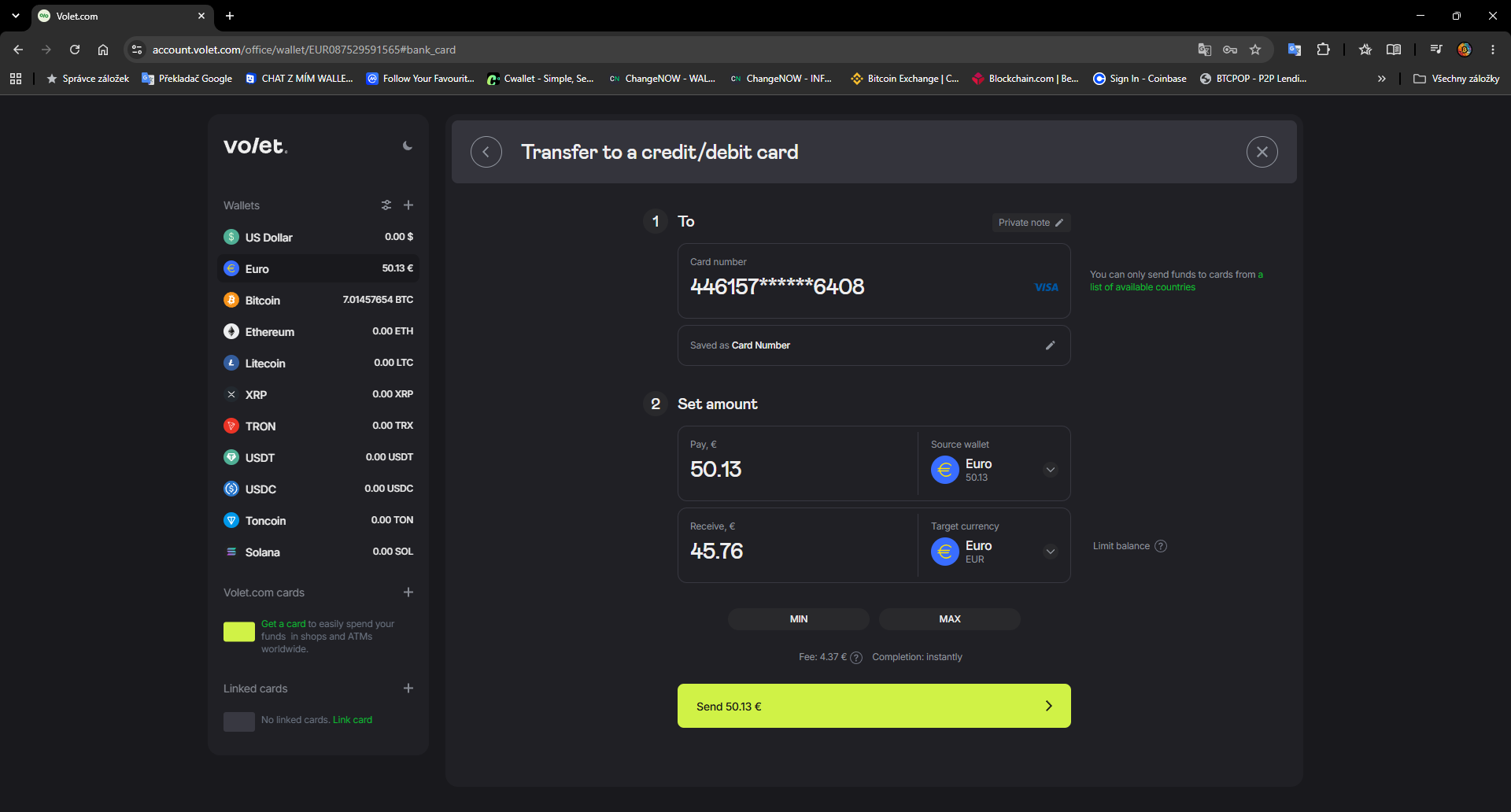Image resolution: width=1511 pixels, height=812 pixels.
Task: Bookmark this page with star icon
Action: [1255, 50]
